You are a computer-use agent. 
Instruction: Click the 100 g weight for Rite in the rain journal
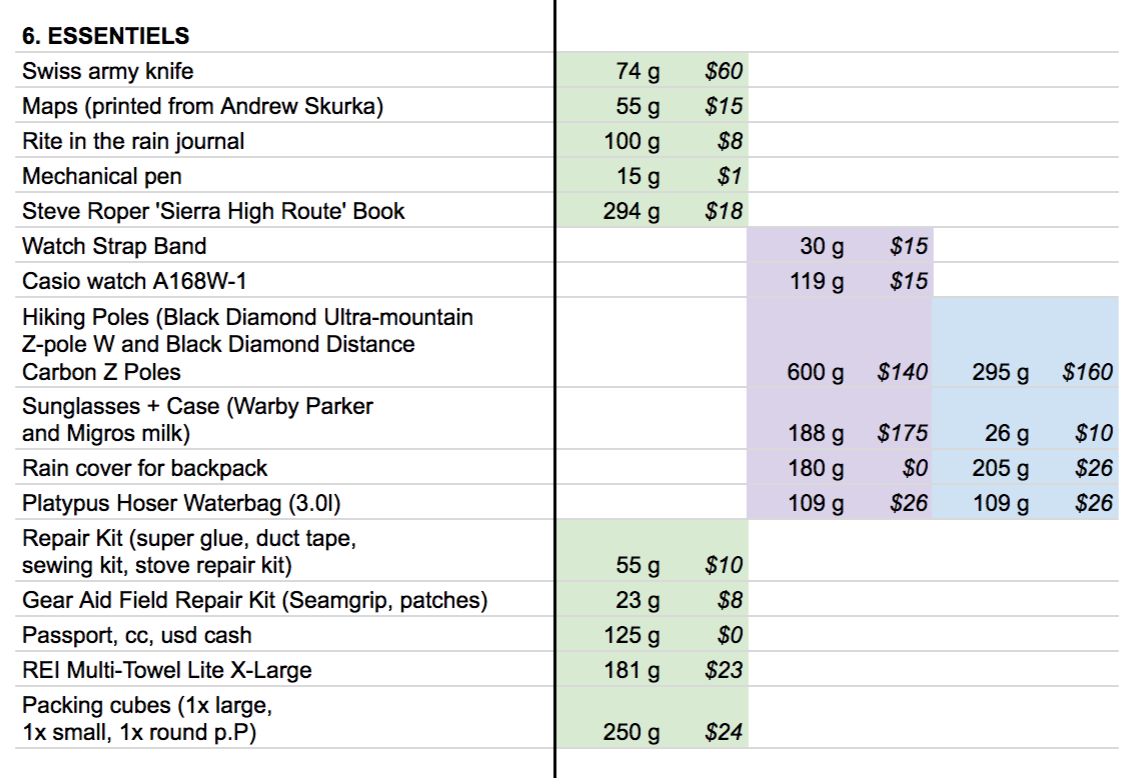click(631, 141)
